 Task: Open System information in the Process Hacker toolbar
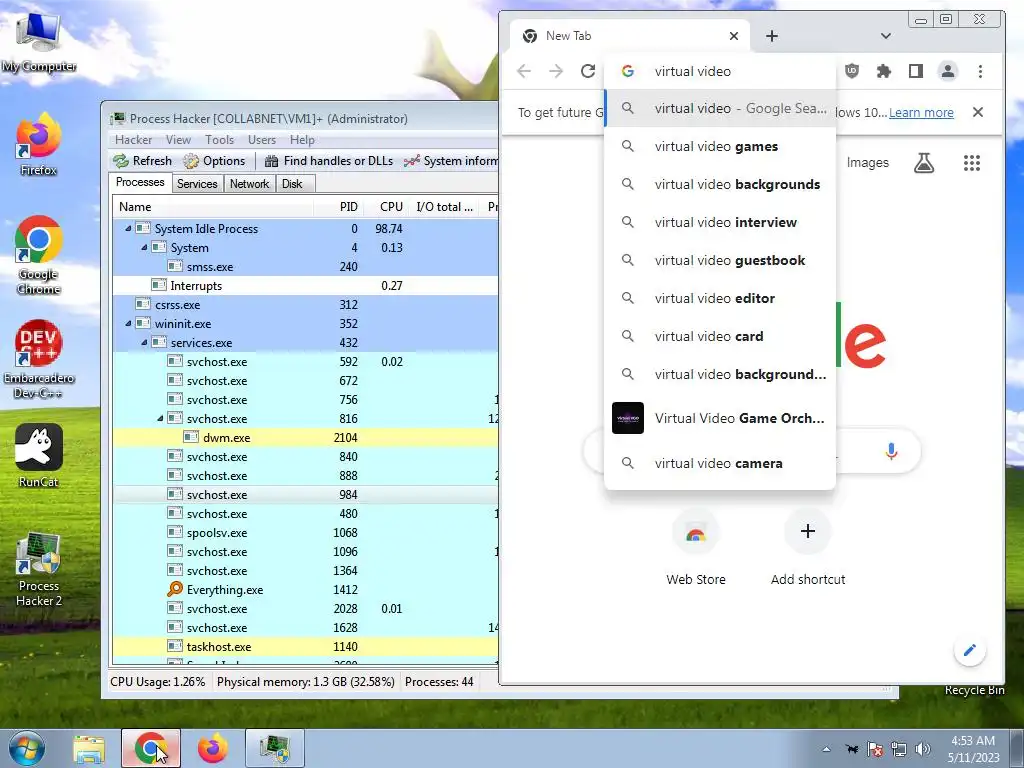tap(451, 161)
